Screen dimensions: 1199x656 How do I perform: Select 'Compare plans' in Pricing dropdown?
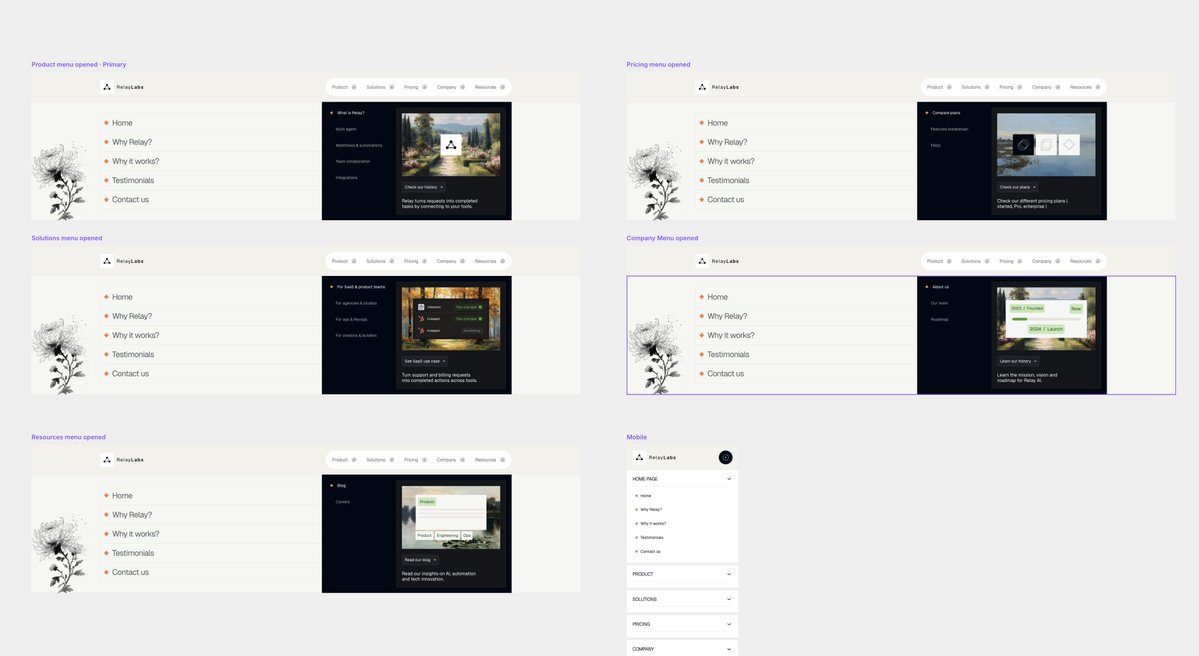point(946,113)
